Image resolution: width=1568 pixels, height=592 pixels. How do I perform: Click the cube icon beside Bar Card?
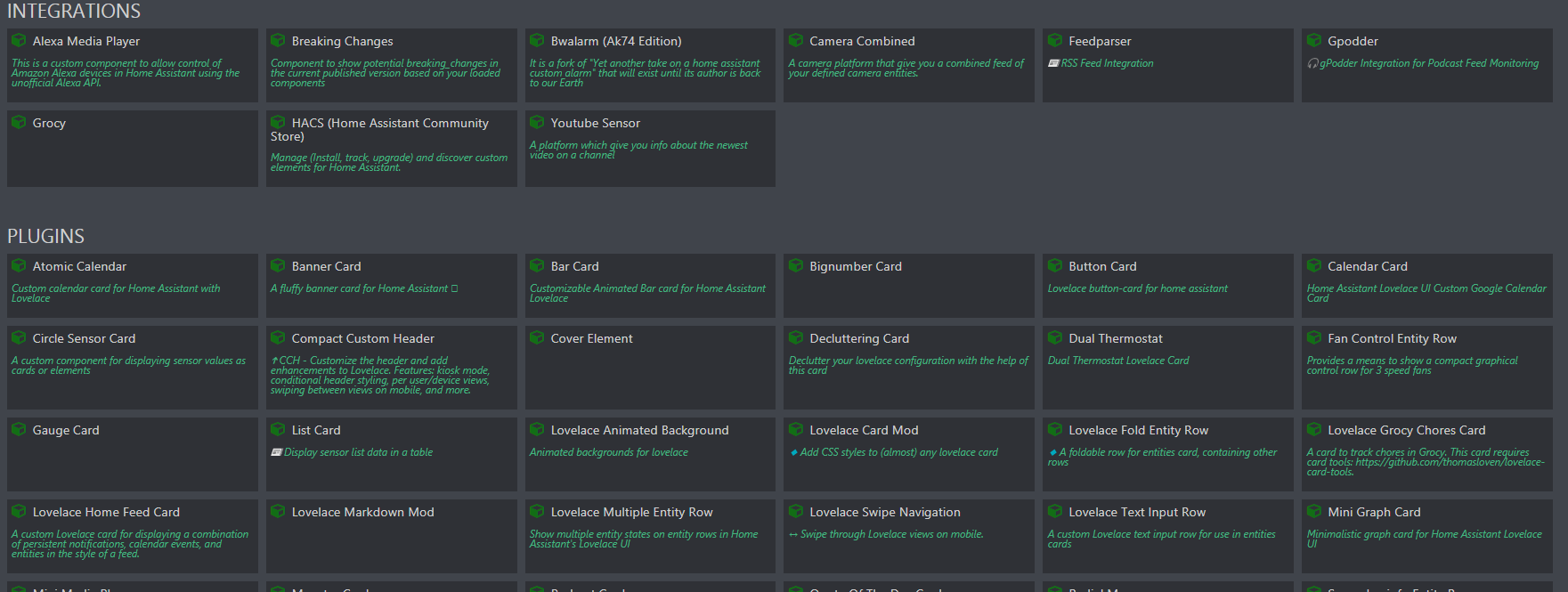pos(537,265)
